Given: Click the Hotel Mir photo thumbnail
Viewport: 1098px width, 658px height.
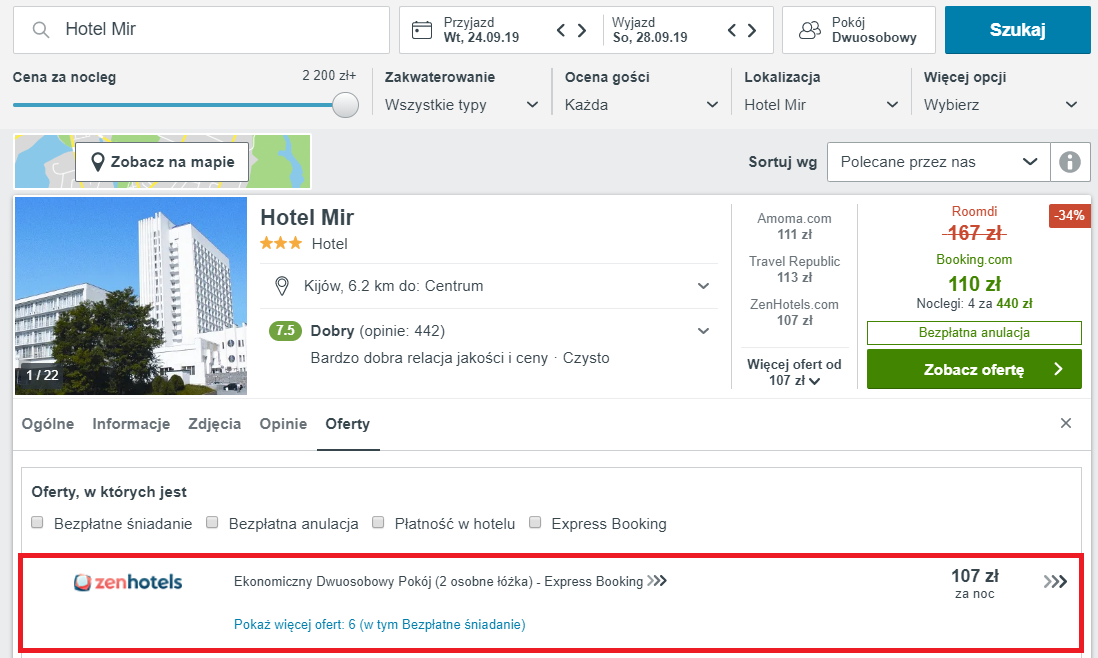Looking at the screenshot, I should pos(131,295).
